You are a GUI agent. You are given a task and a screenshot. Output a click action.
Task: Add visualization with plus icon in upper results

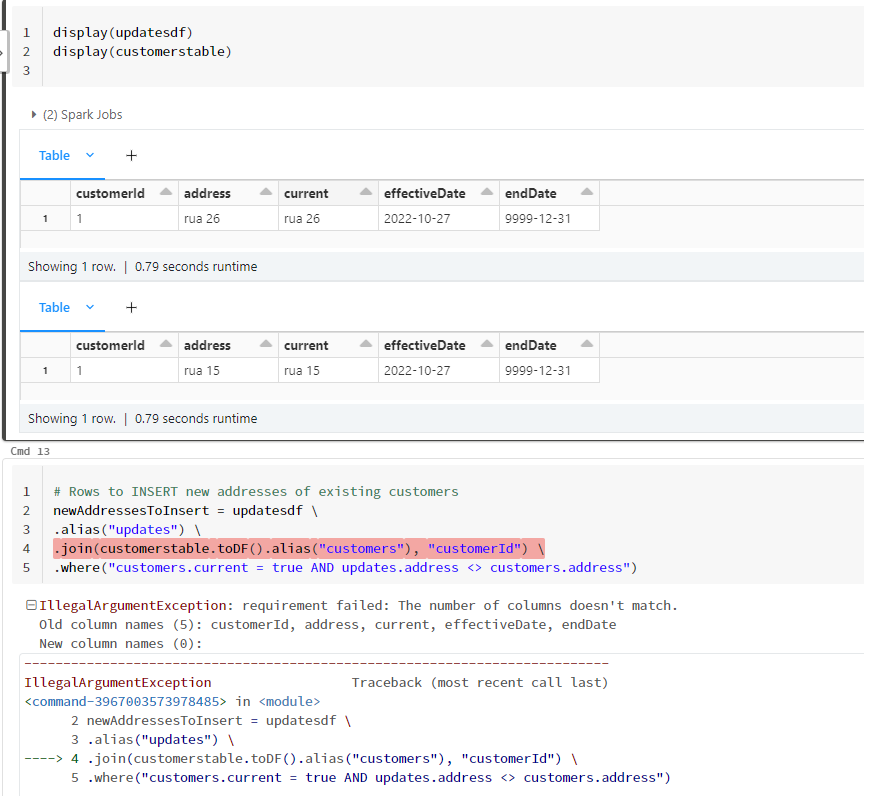(131, 155)
